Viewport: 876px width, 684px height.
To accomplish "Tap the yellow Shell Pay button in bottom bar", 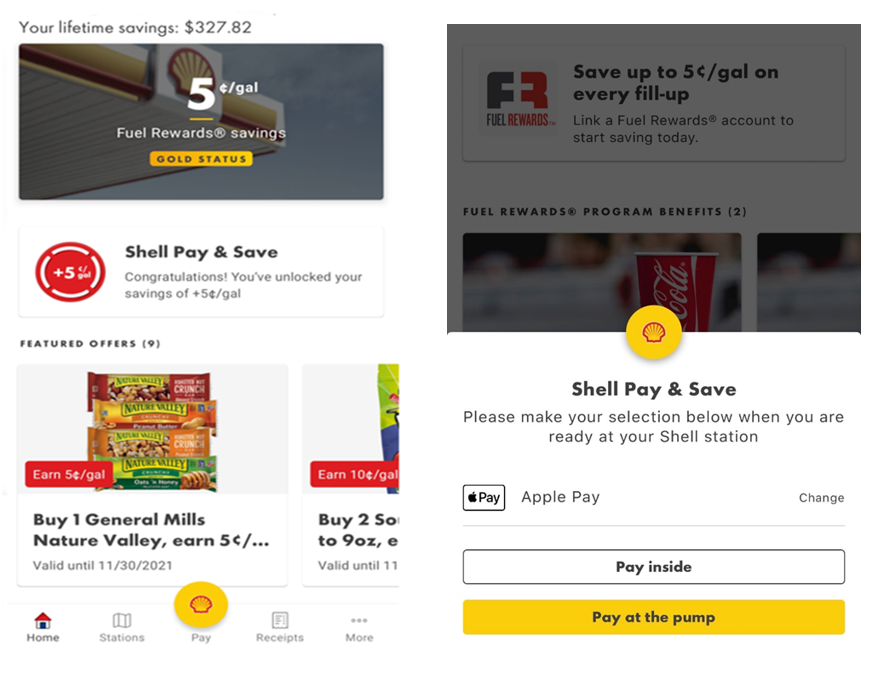I will [x=201, y=604].
